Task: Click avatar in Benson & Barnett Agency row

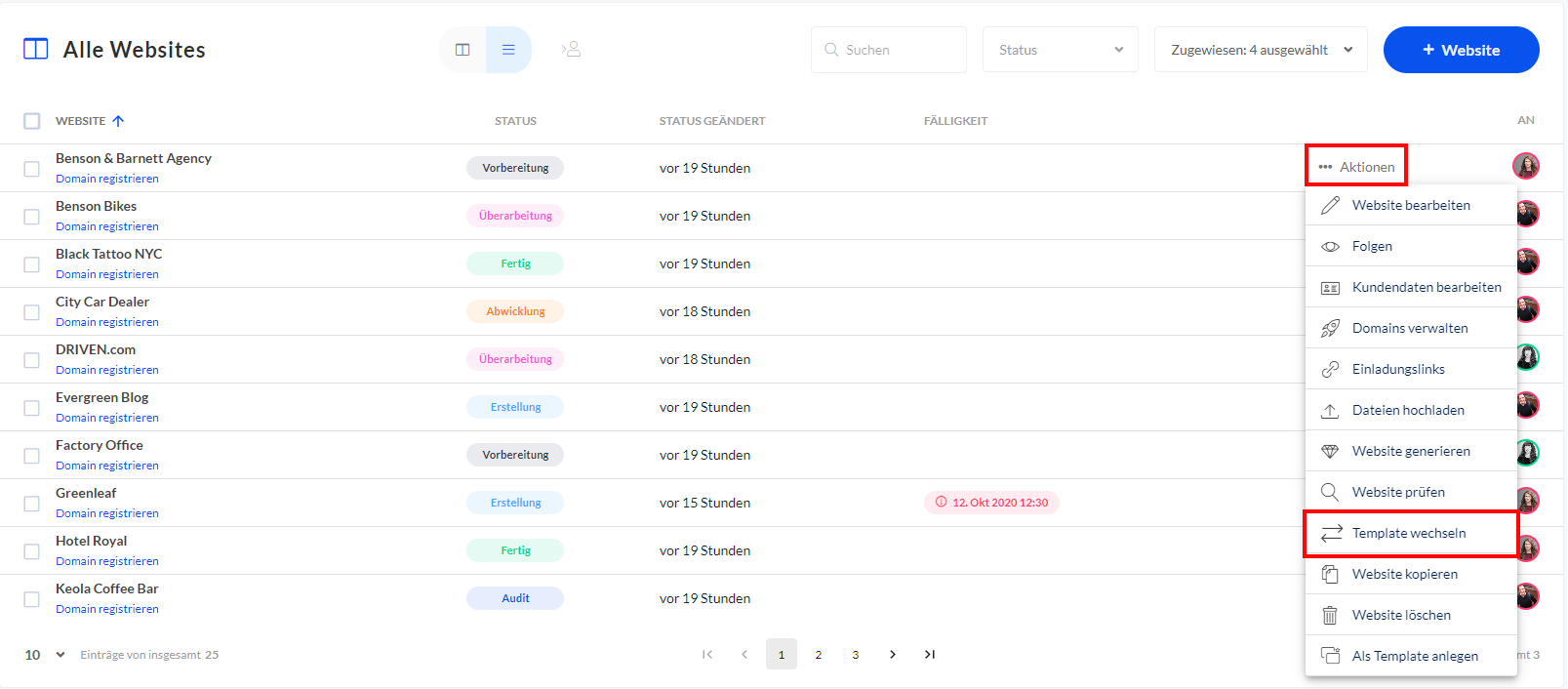Action: point(1526,166)
